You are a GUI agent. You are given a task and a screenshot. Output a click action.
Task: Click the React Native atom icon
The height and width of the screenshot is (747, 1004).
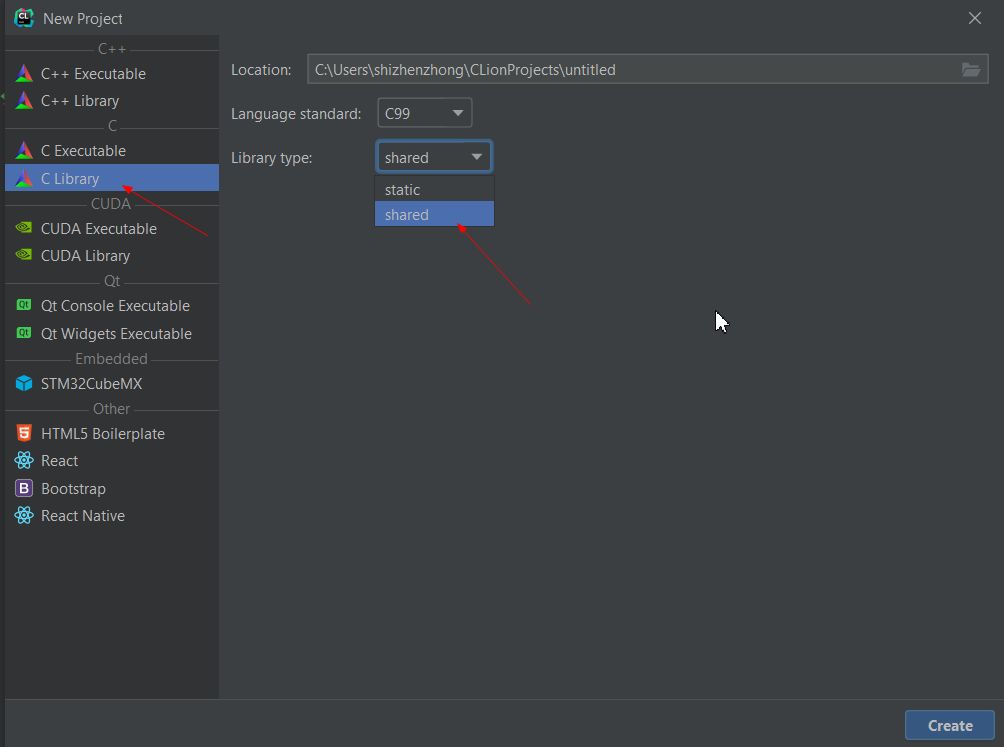[24, 515]
